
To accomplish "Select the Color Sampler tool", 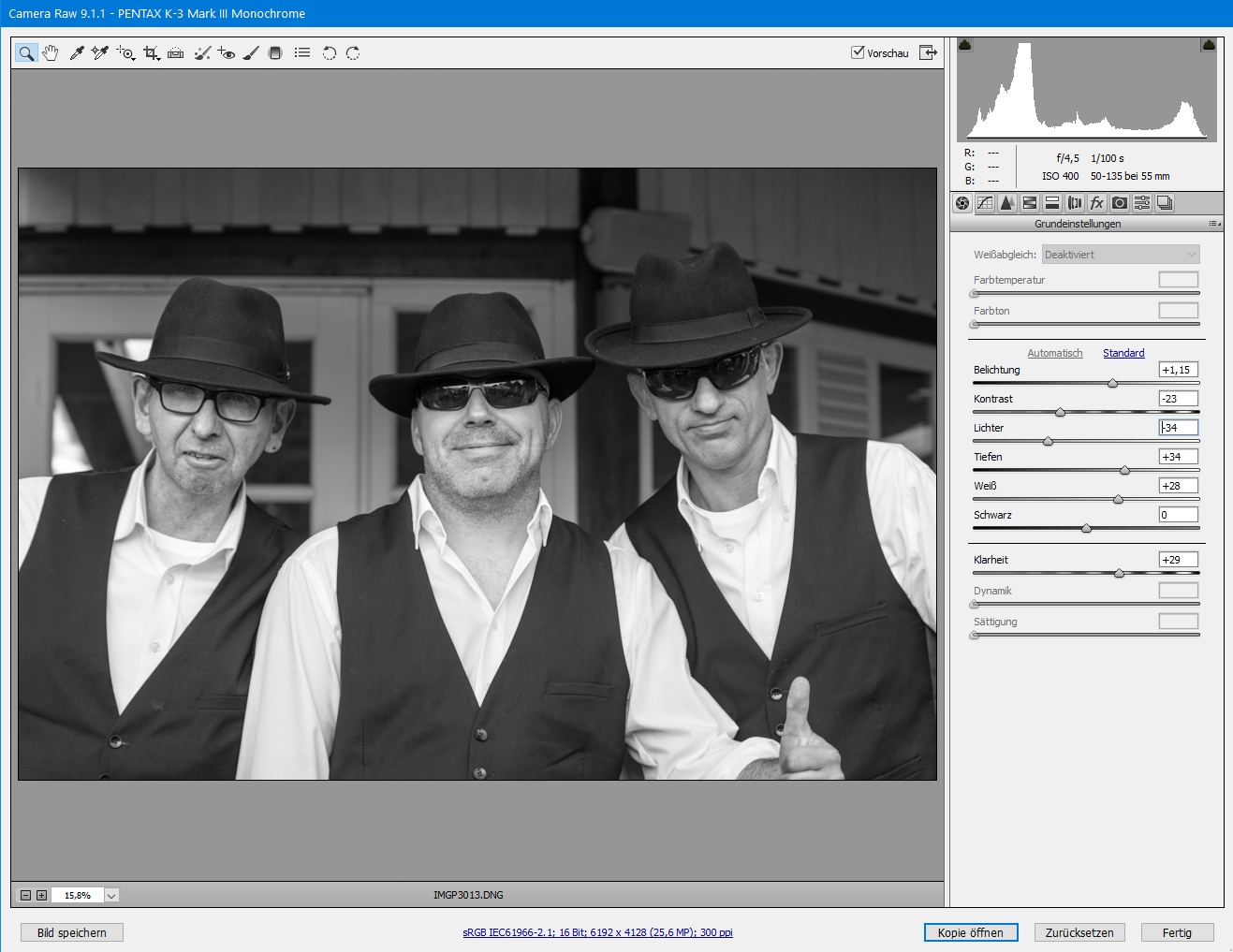I will click(x=100, y=53).
